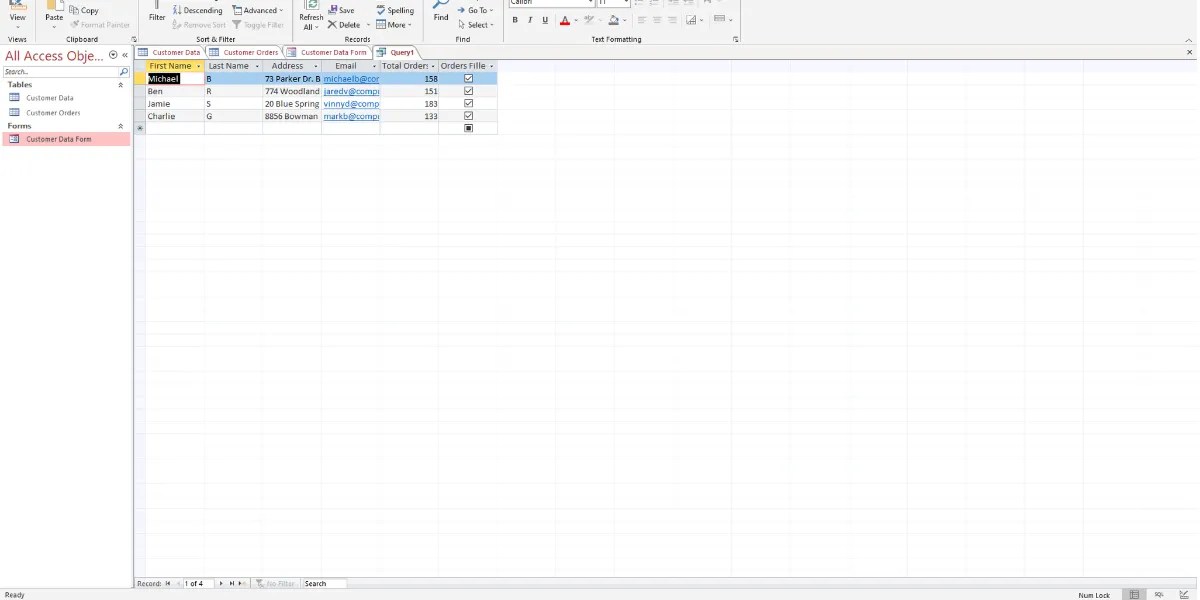The height and width of the screenshot is (600, 1200).
Task: Apply the Filter tool
Action: tap(156, 12)
